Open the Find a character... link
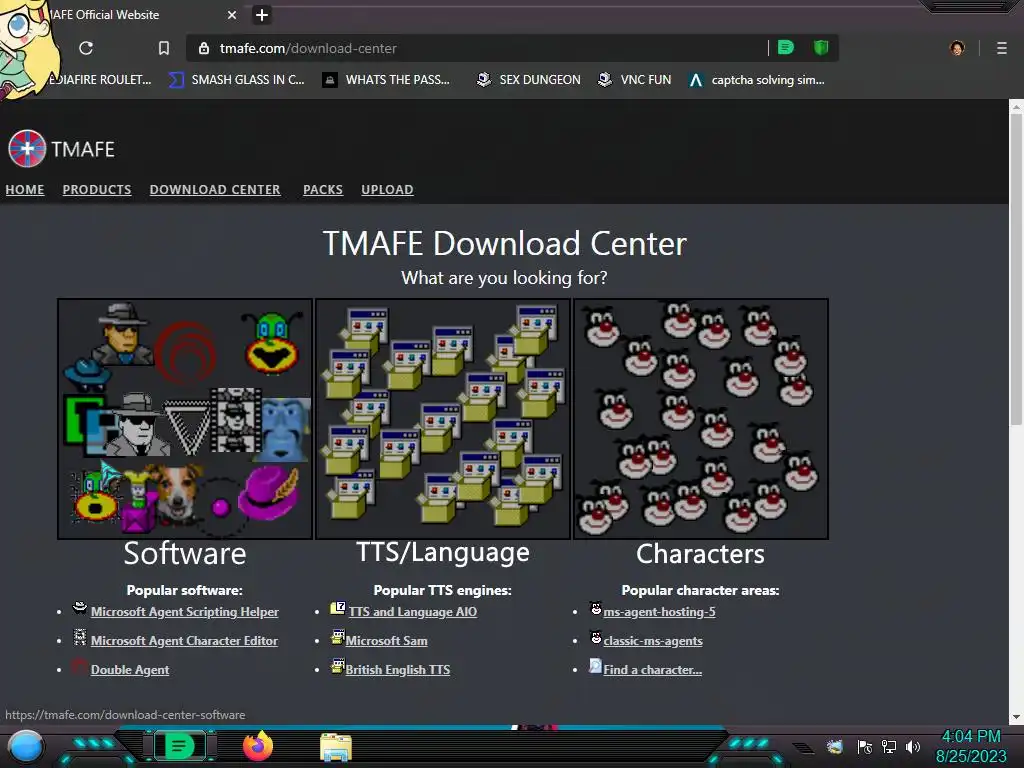Screen dimensions: 1024x768 pos(652,669)
